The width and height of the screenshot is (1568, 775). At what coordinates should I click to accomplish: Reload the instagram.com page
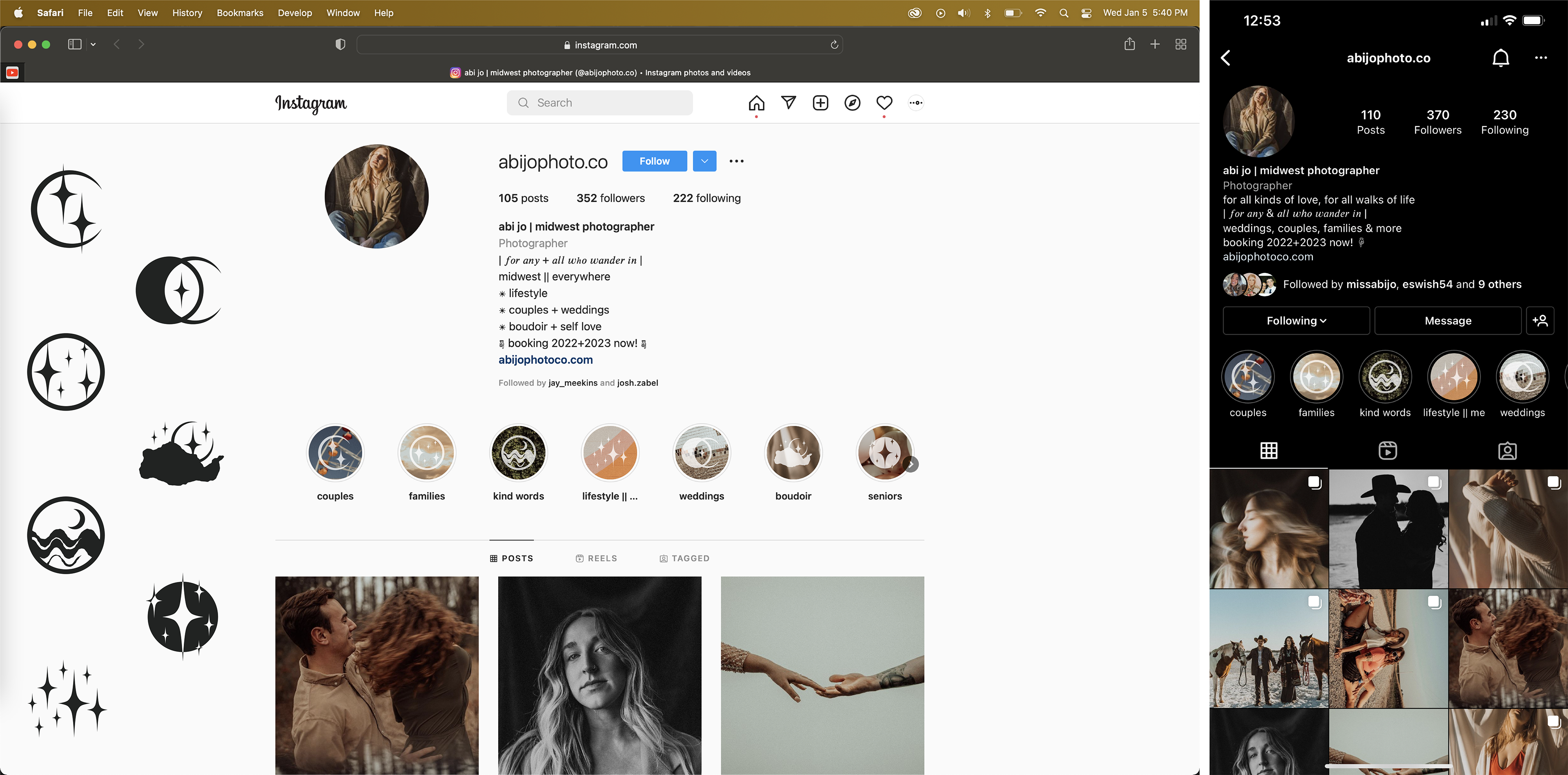[834, 44]
